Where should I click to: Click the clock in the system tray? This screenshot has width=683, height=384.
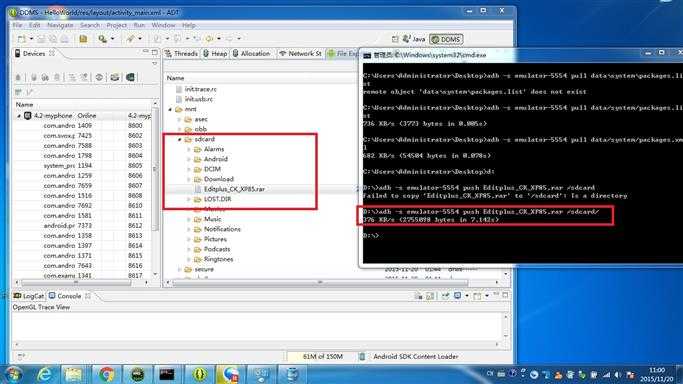click(x=657, y=374)
